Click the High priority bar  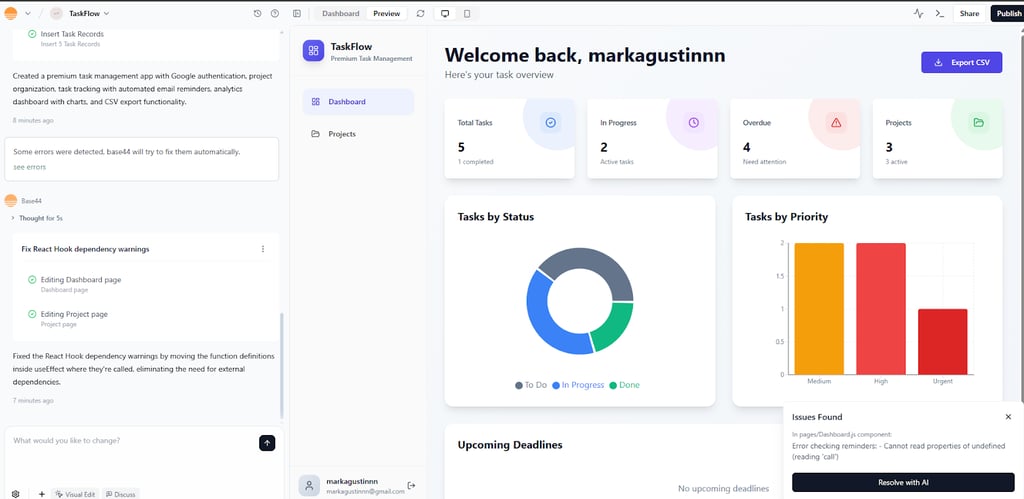click(881, 309)
